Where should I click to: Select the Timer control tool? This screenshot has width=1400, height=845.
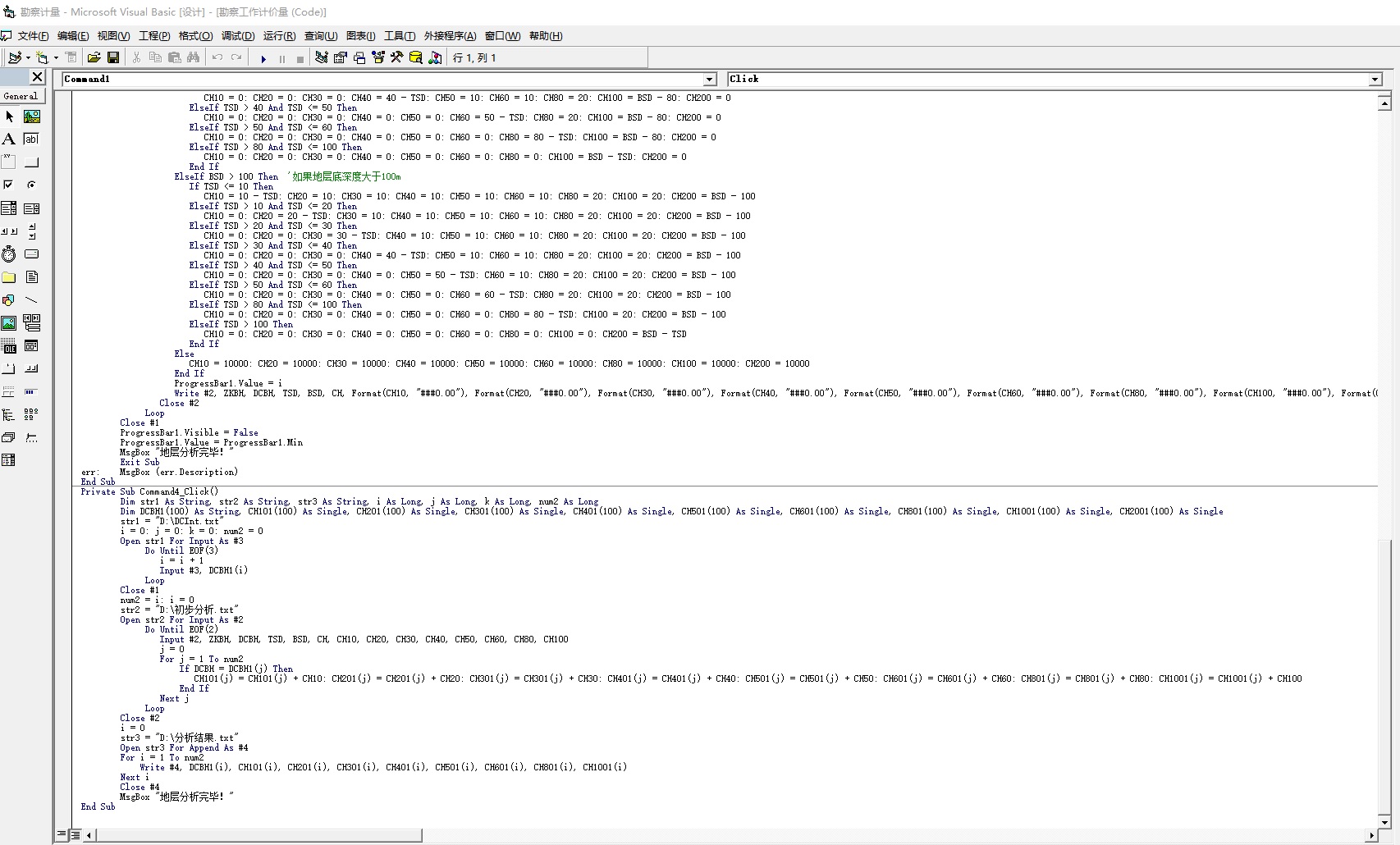[9, 254]
